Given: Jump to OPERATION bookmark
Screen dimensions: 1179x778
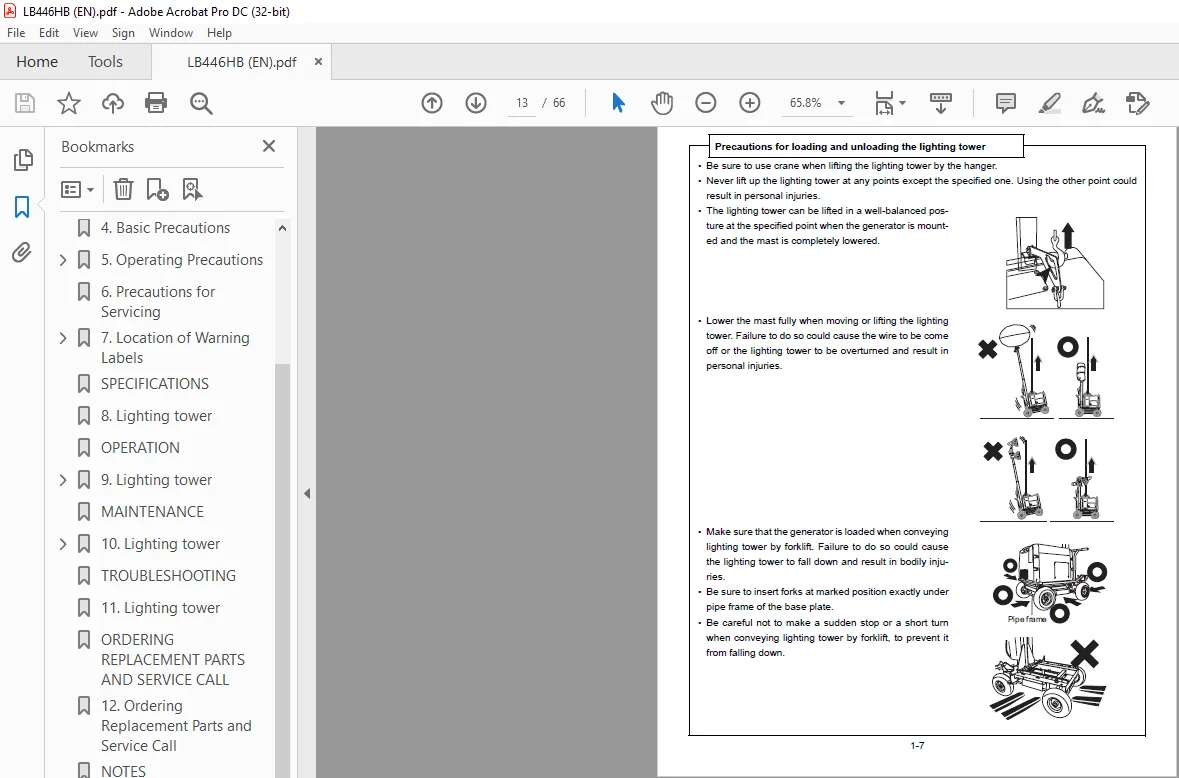Looking at the screenshot, I should [141, 448].
